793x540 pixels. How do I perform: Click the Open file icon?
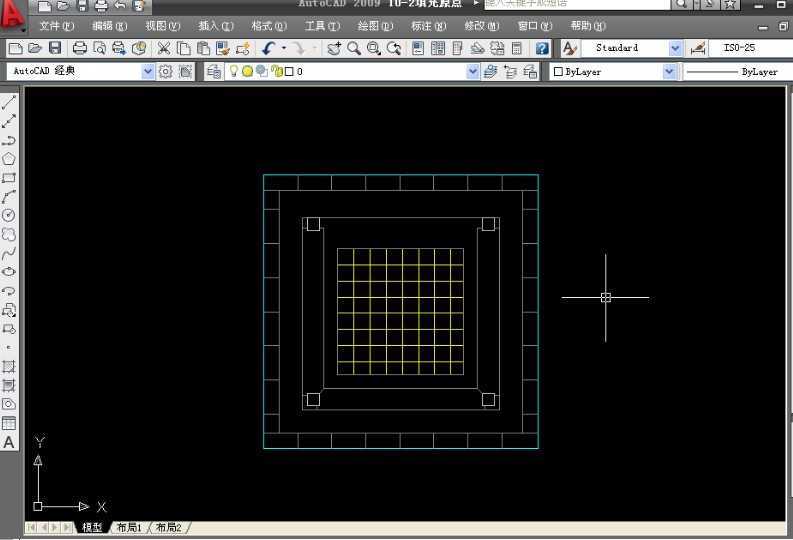35,49
